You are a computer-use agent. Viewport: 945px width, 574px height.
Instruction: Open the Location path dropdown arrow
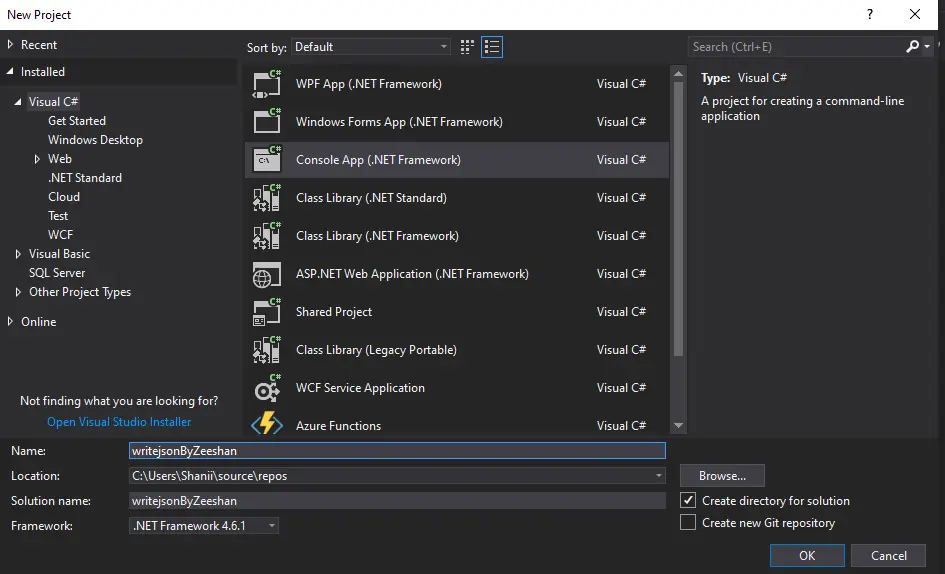(x=659, y=476)
